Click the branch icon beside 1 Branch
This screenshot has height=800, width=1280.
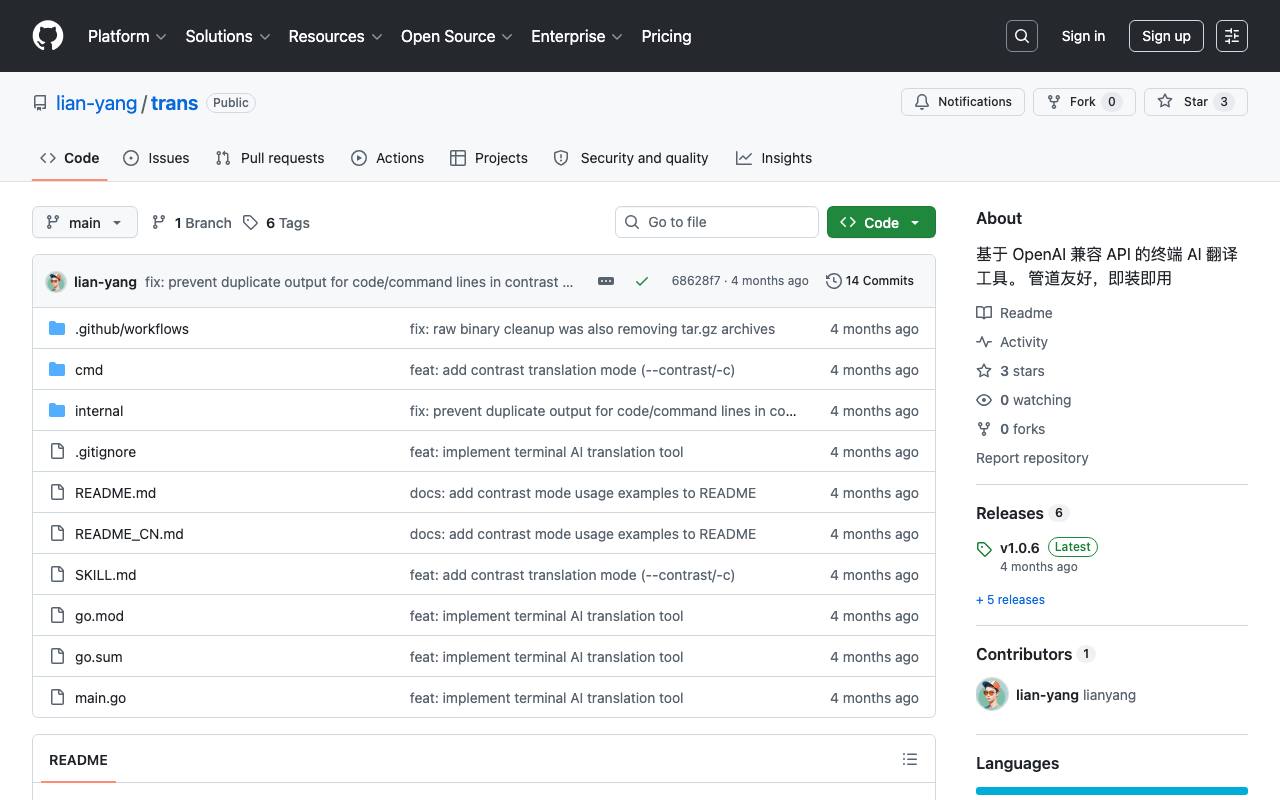159,223
